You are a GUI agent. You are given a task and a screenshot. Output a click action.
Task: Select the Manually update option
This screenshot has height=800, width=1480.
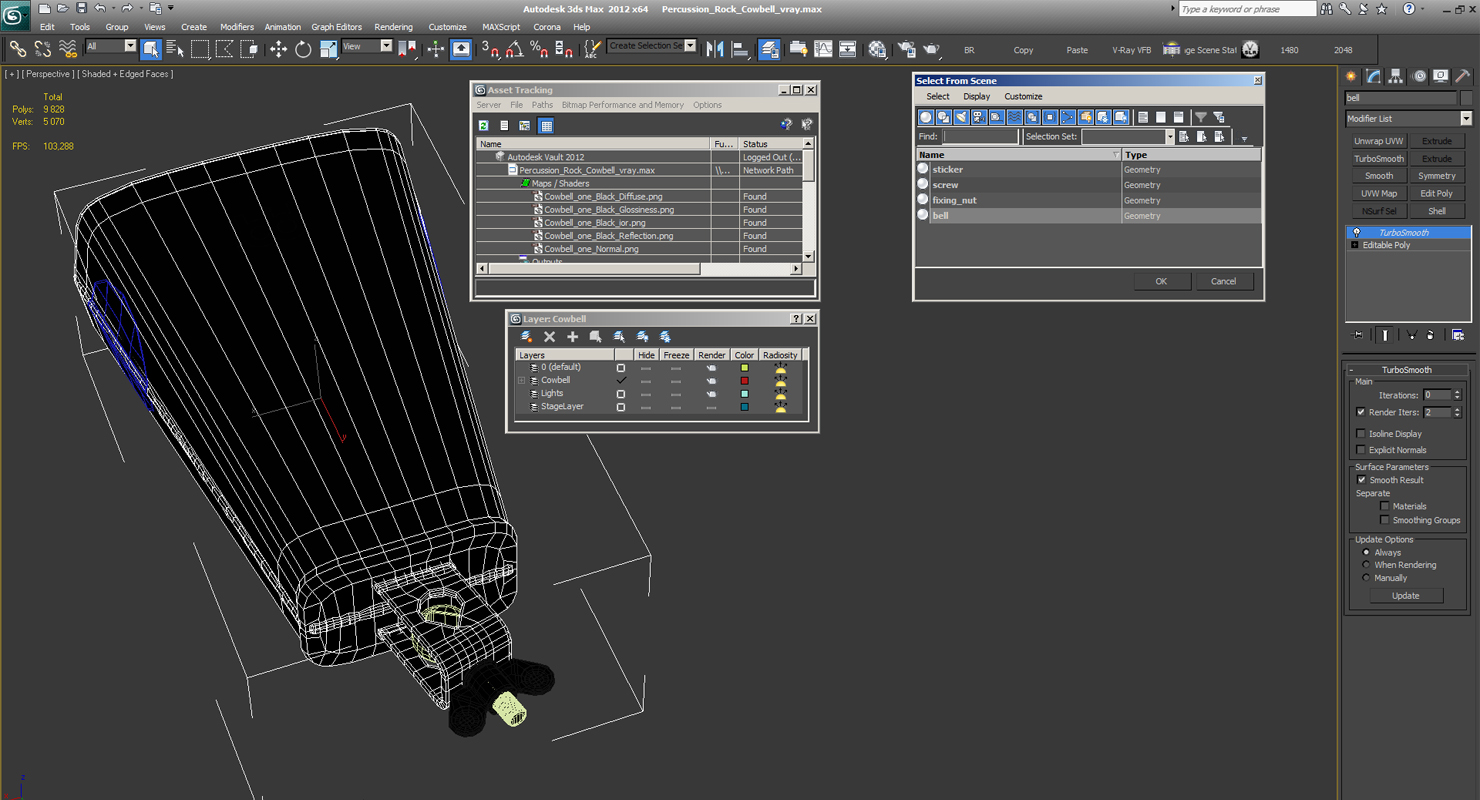click(x=1366, y=578)
